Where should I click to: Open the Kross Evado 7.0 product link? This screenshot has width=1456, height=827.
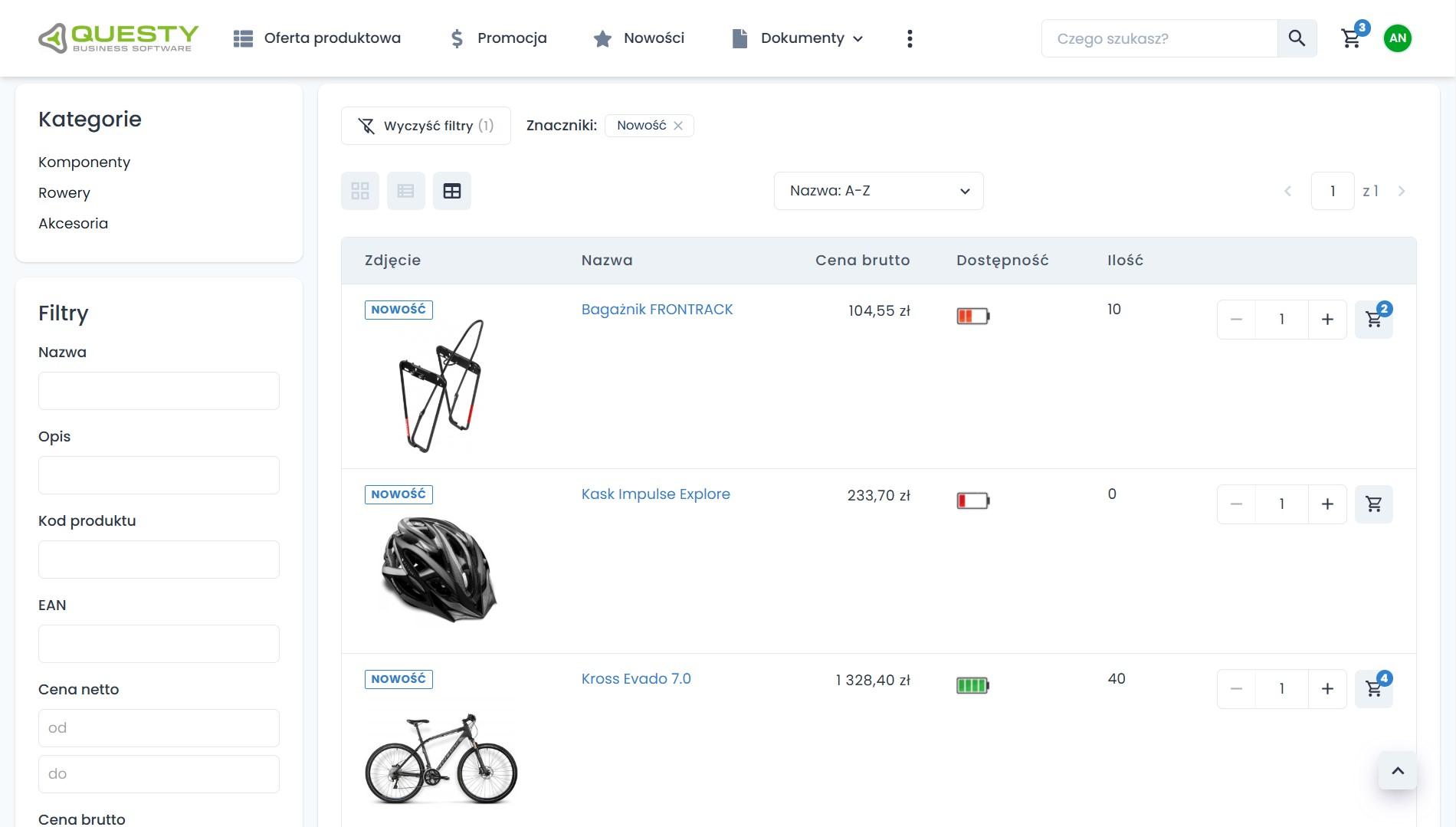point(636,679)
